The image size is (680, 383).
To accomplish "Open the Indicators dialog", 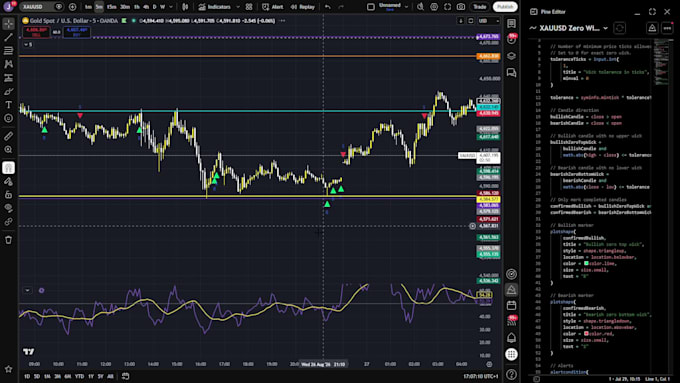I will [215, 7].
